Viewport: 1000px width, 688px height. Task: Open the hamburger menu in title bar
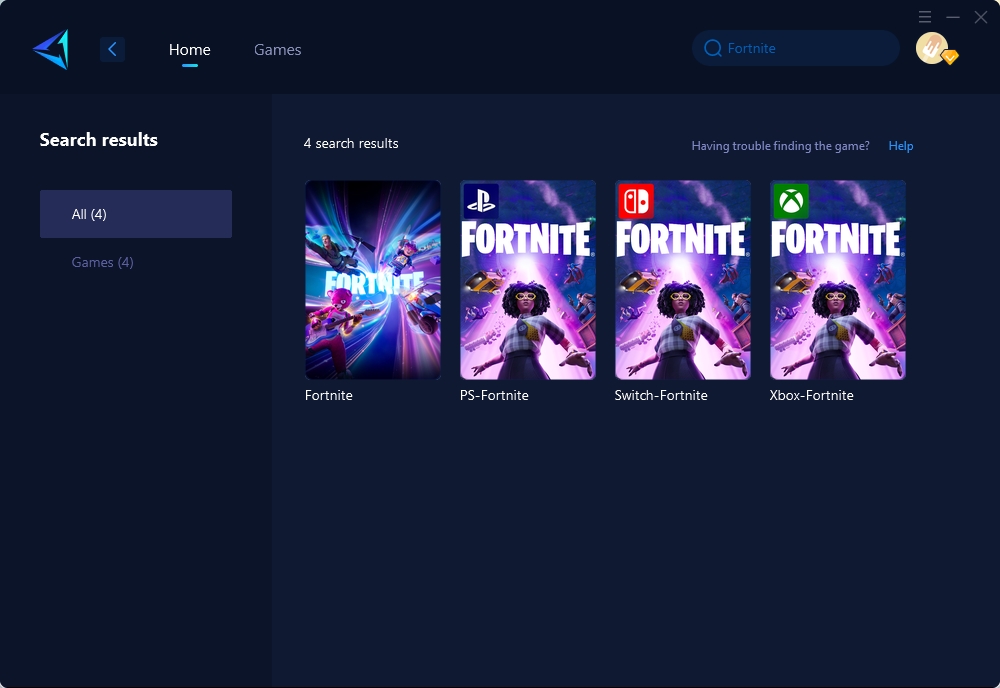[x=925, y=17]
